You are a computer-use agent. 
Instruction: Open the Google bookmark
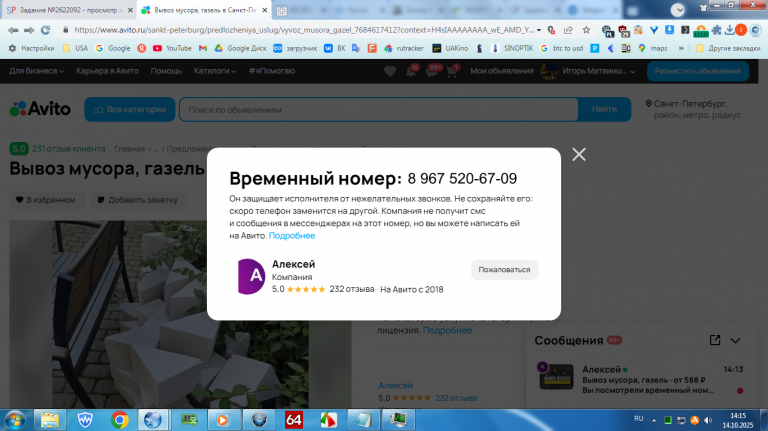point(113,48)
